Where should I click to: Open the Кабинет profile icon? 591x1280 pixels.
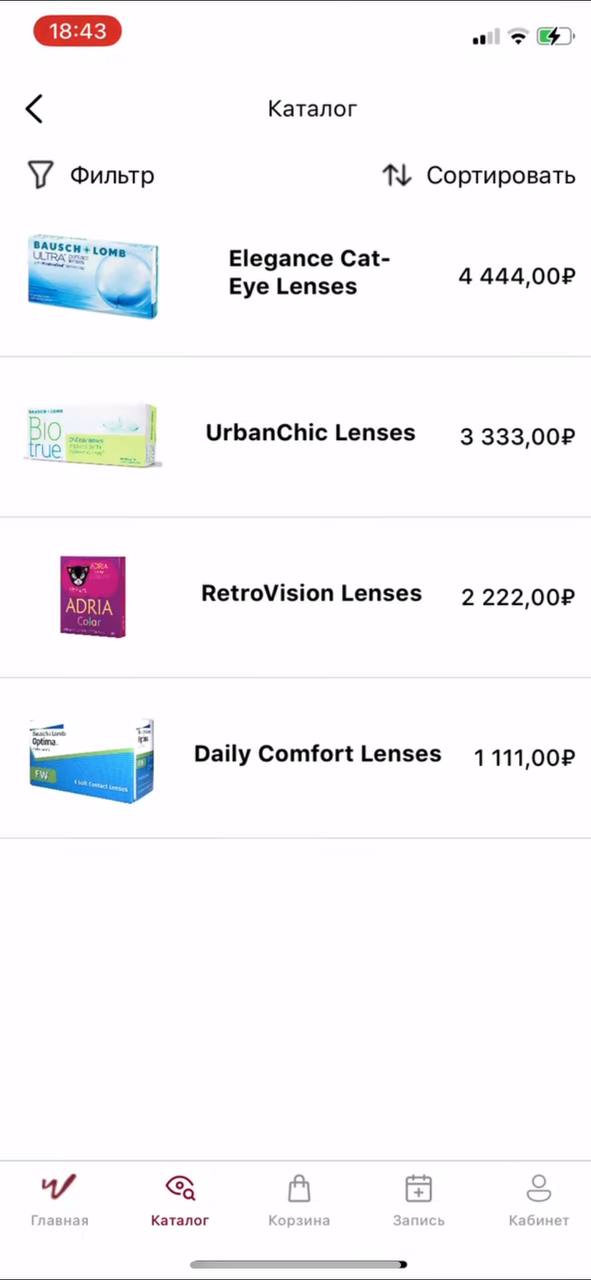[539, 1187]
